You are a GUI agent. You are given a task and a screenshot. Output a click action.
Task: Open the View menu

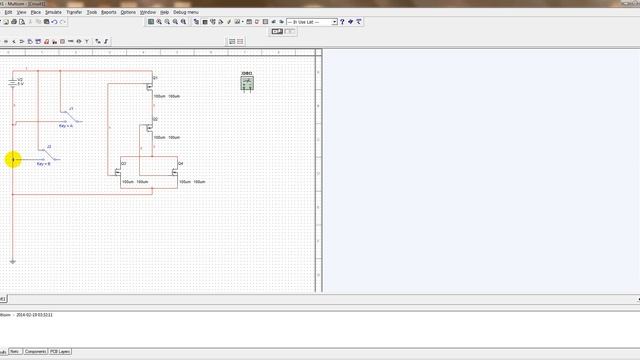21,12
